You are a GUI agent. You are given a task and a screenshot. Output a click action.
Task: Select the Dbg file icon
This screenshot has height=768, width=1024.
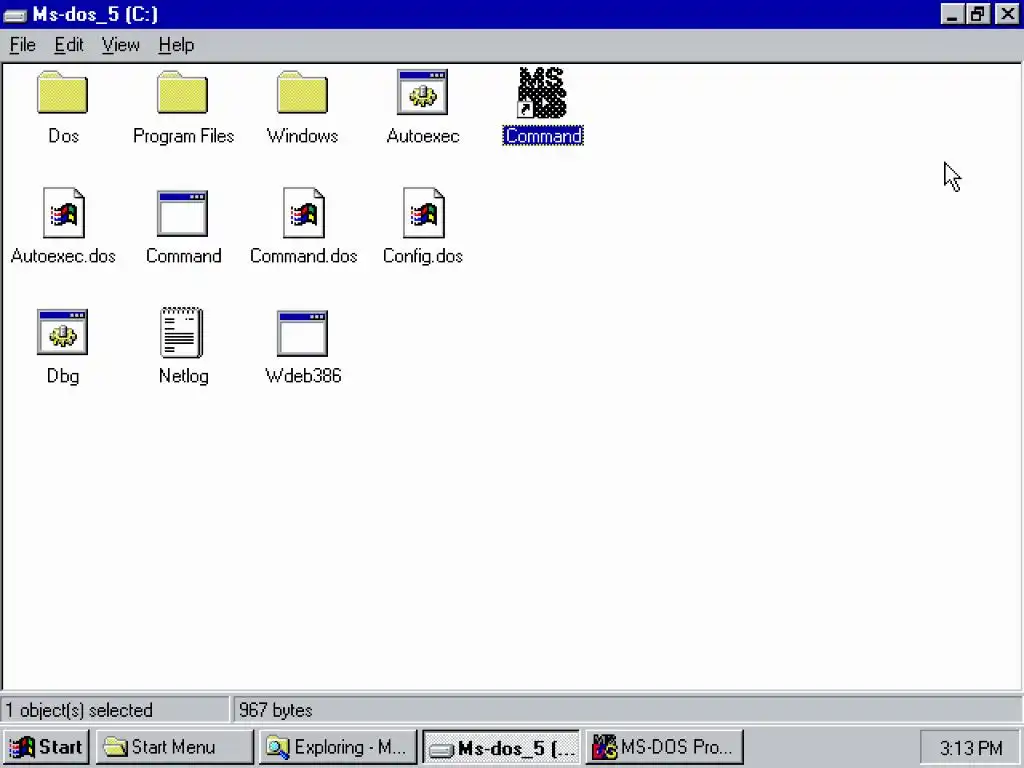pos(63,332)
